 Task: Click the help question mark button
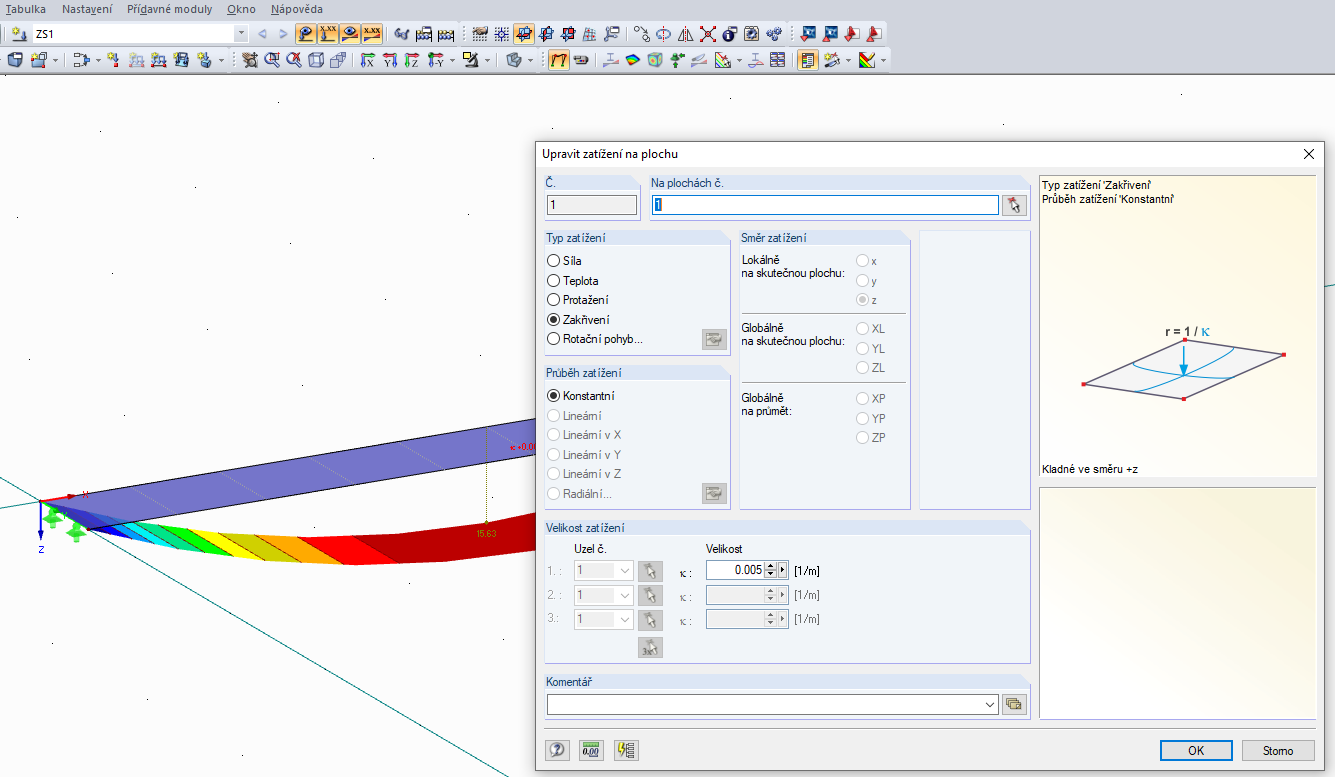click(558, 750)
